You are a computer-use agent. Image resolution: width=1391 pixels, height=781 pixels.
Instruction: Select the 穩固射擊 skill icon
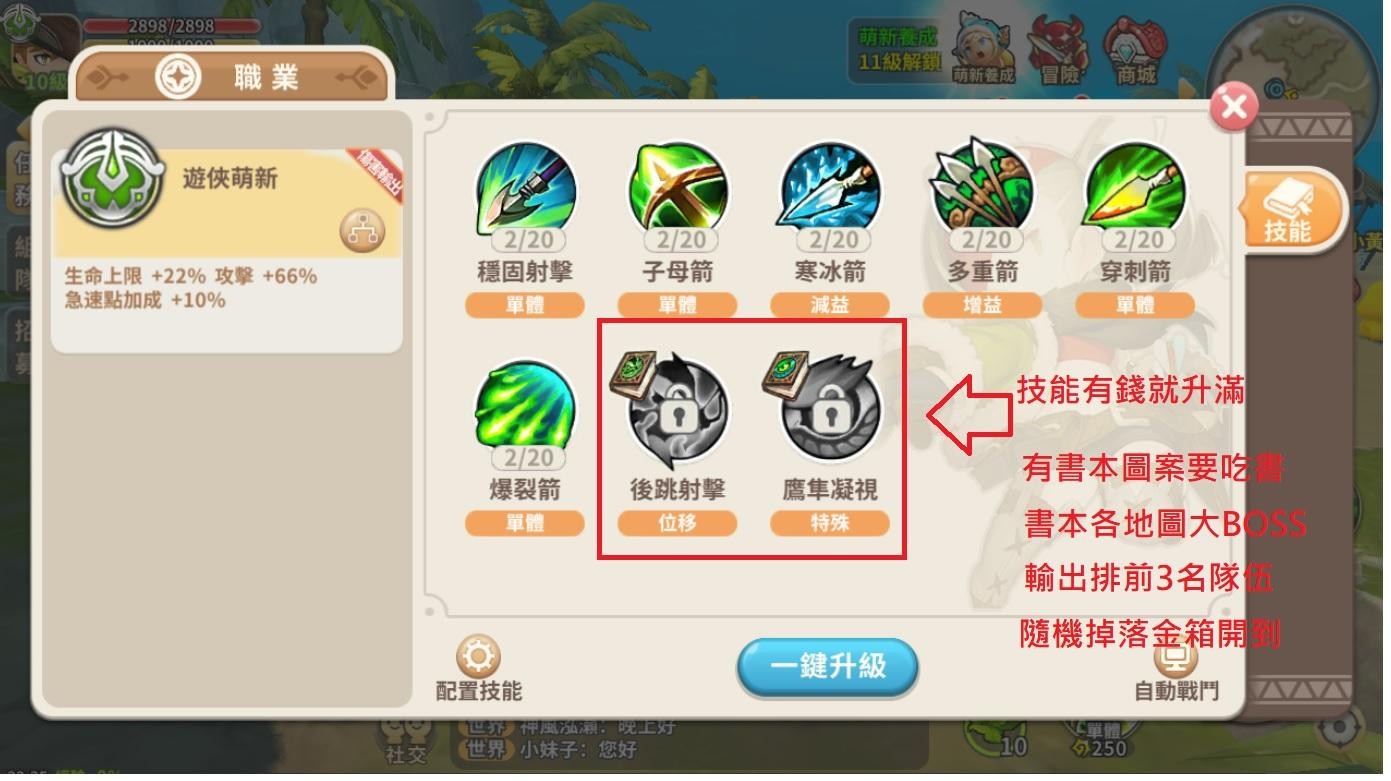tap(525, 191)
